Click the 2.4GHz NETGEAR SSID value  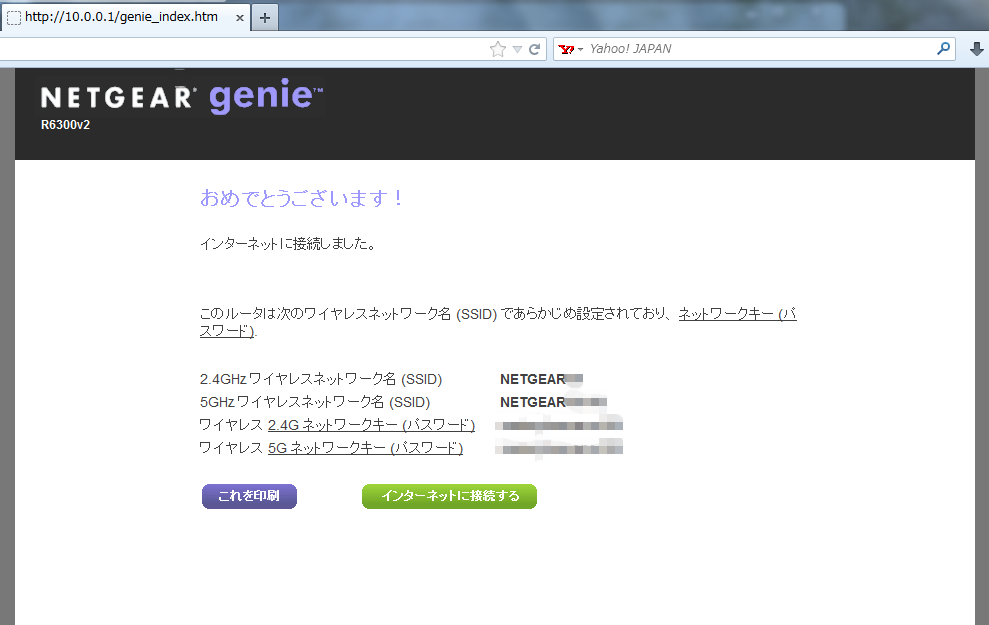[541, 379]
